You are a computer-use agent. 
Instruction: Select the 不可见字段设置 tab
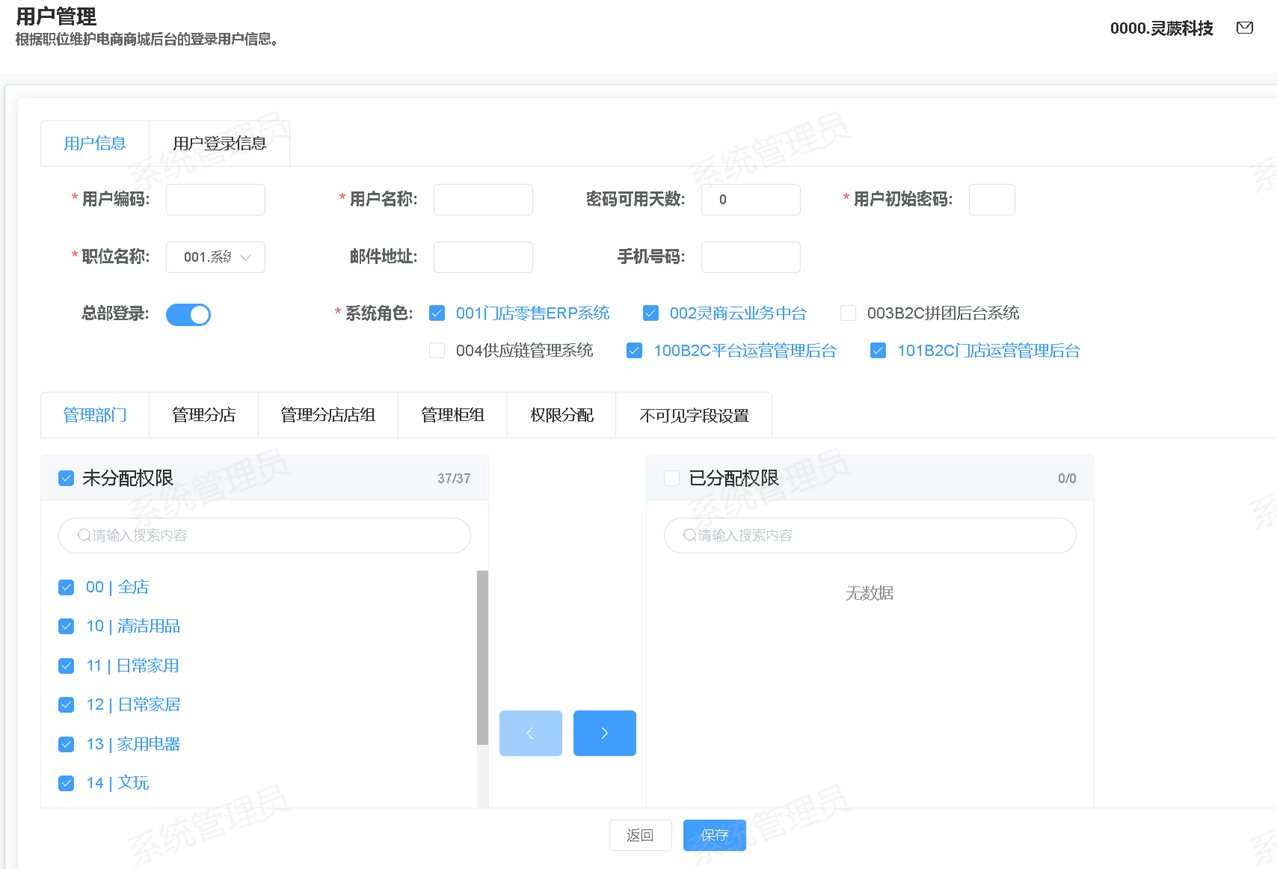click(x=694, y=415)
